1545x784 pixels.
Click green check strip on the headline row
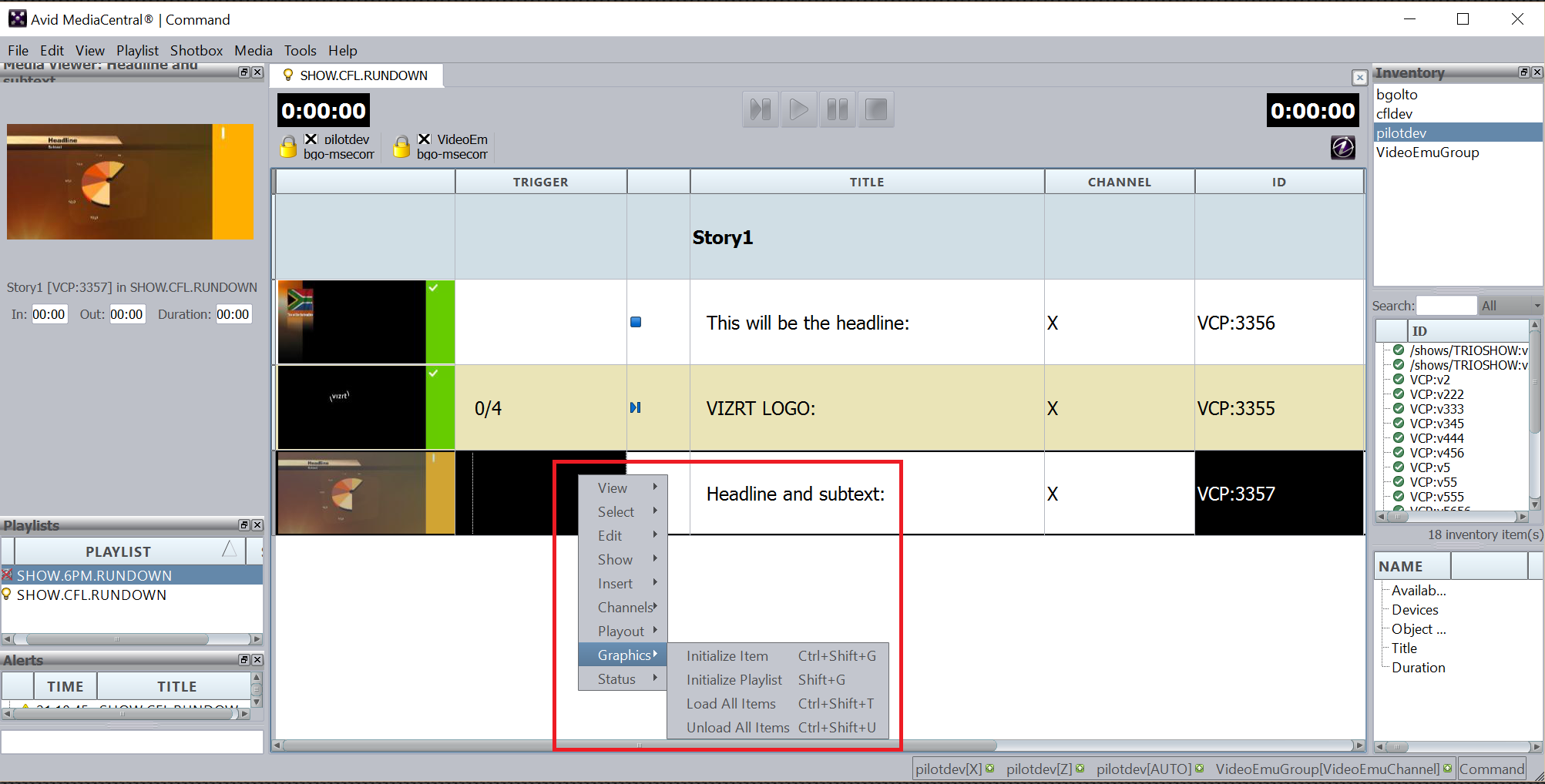[x=440, y=322]
